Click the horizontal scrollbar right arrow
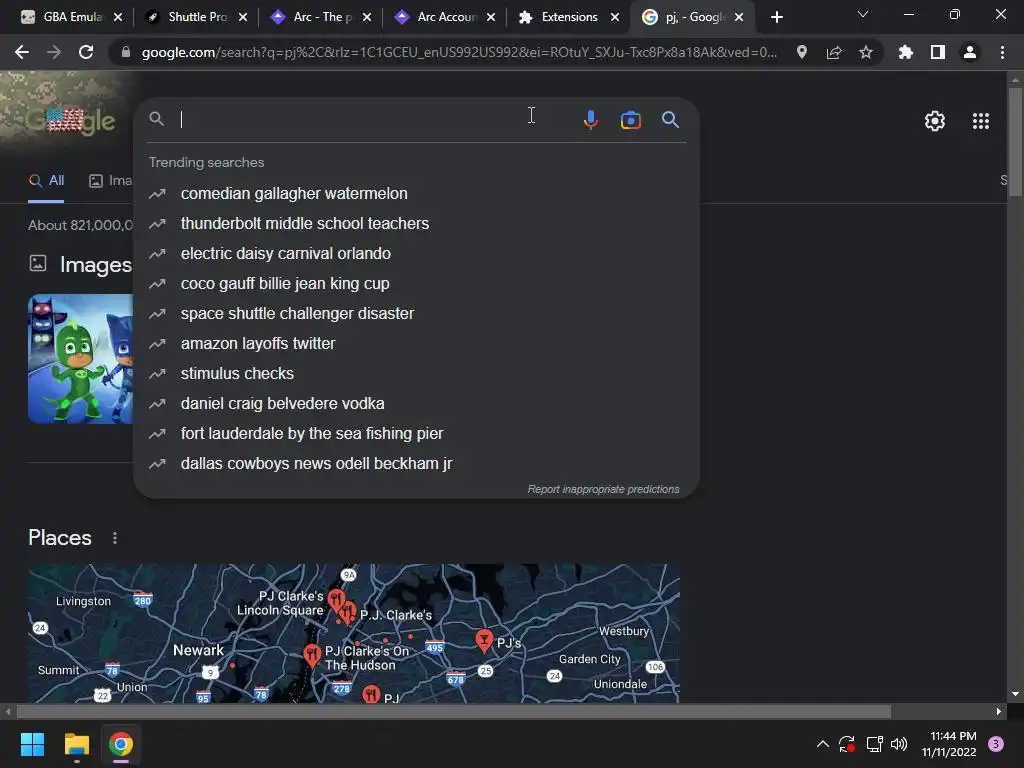 pyautogui.click(x=999, y=711)
